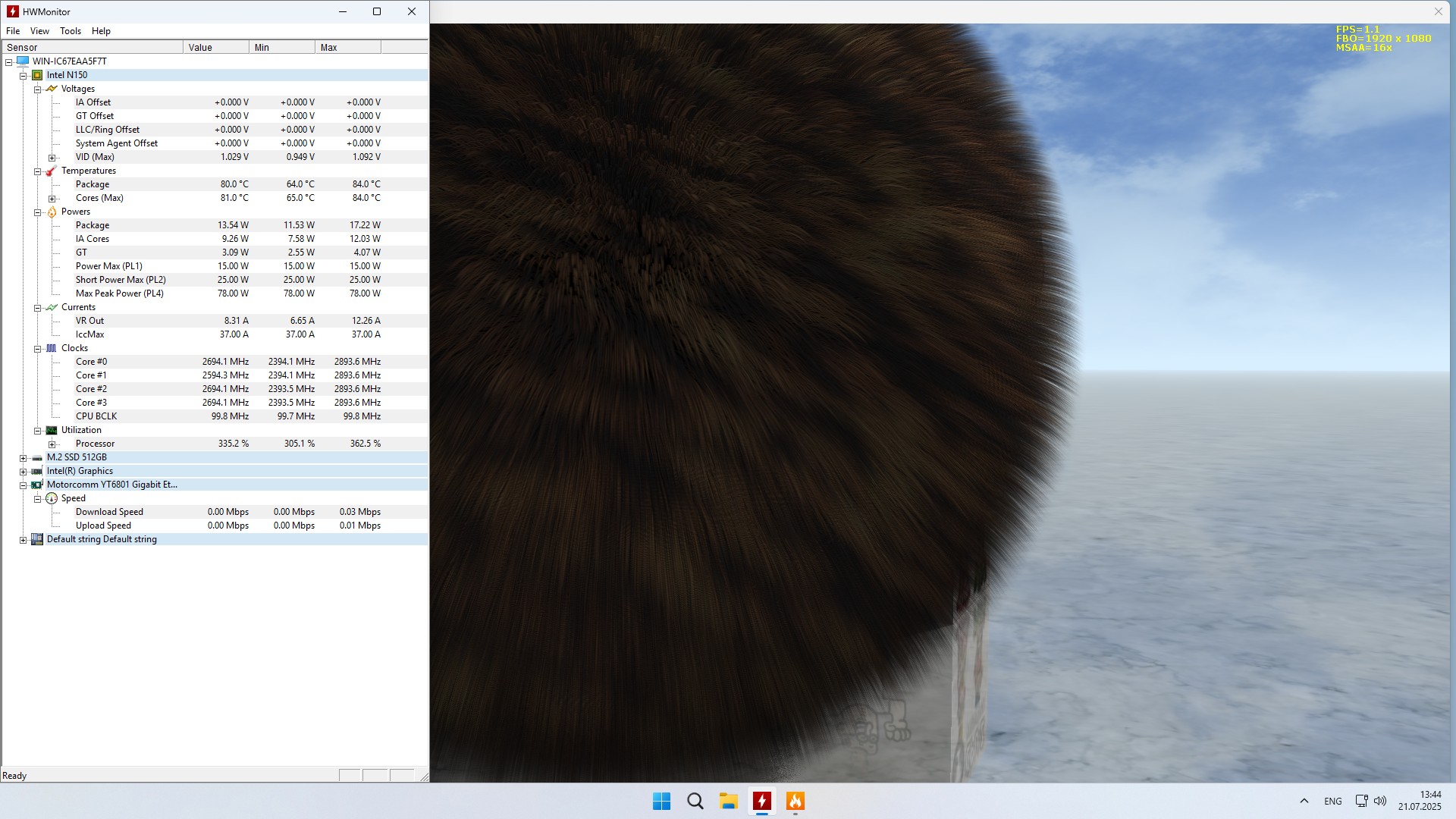Open File Explorer from taskbar
1456x819 pixels.
[728, 801]
